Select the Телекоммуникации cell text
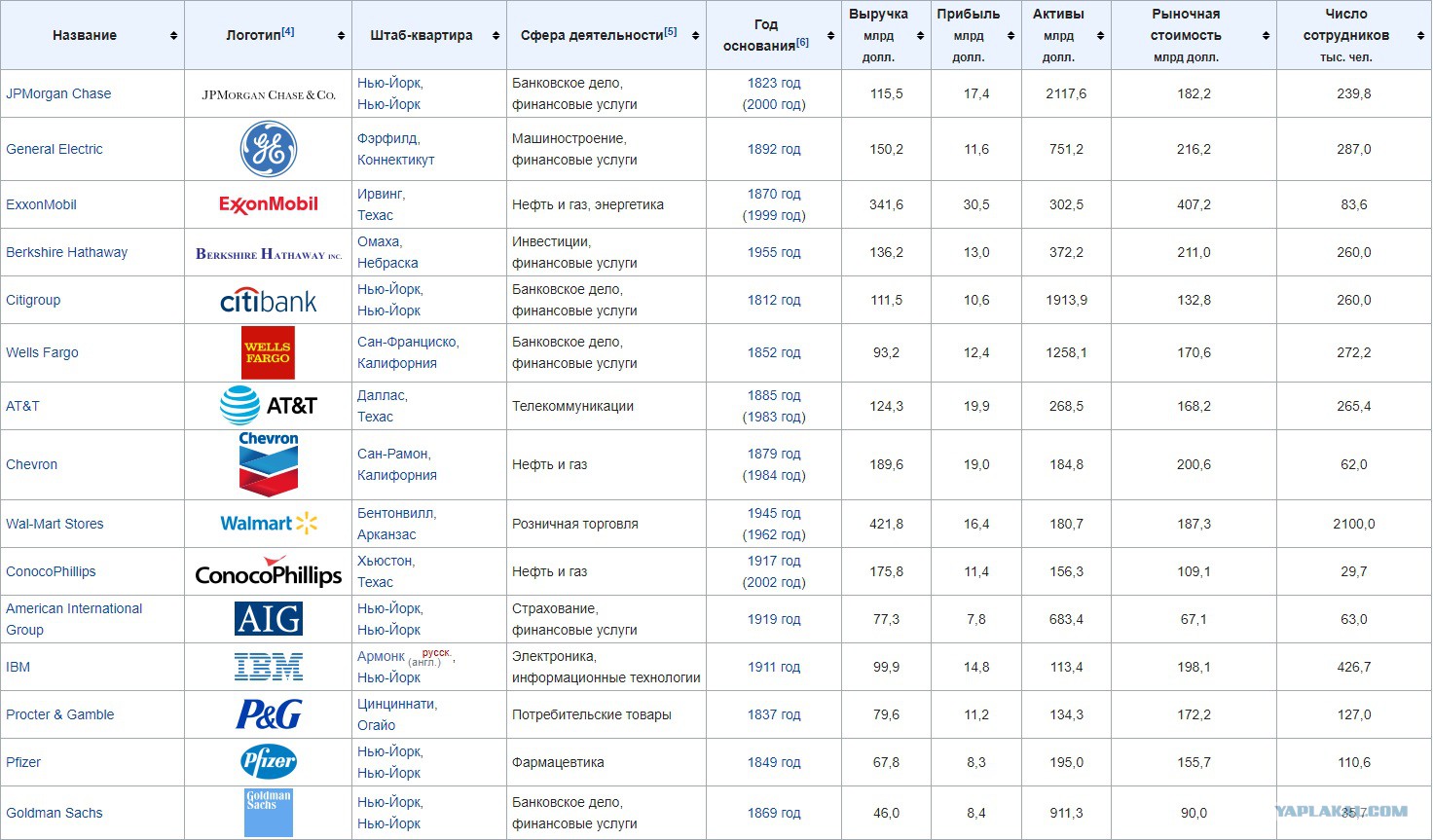 572,406
